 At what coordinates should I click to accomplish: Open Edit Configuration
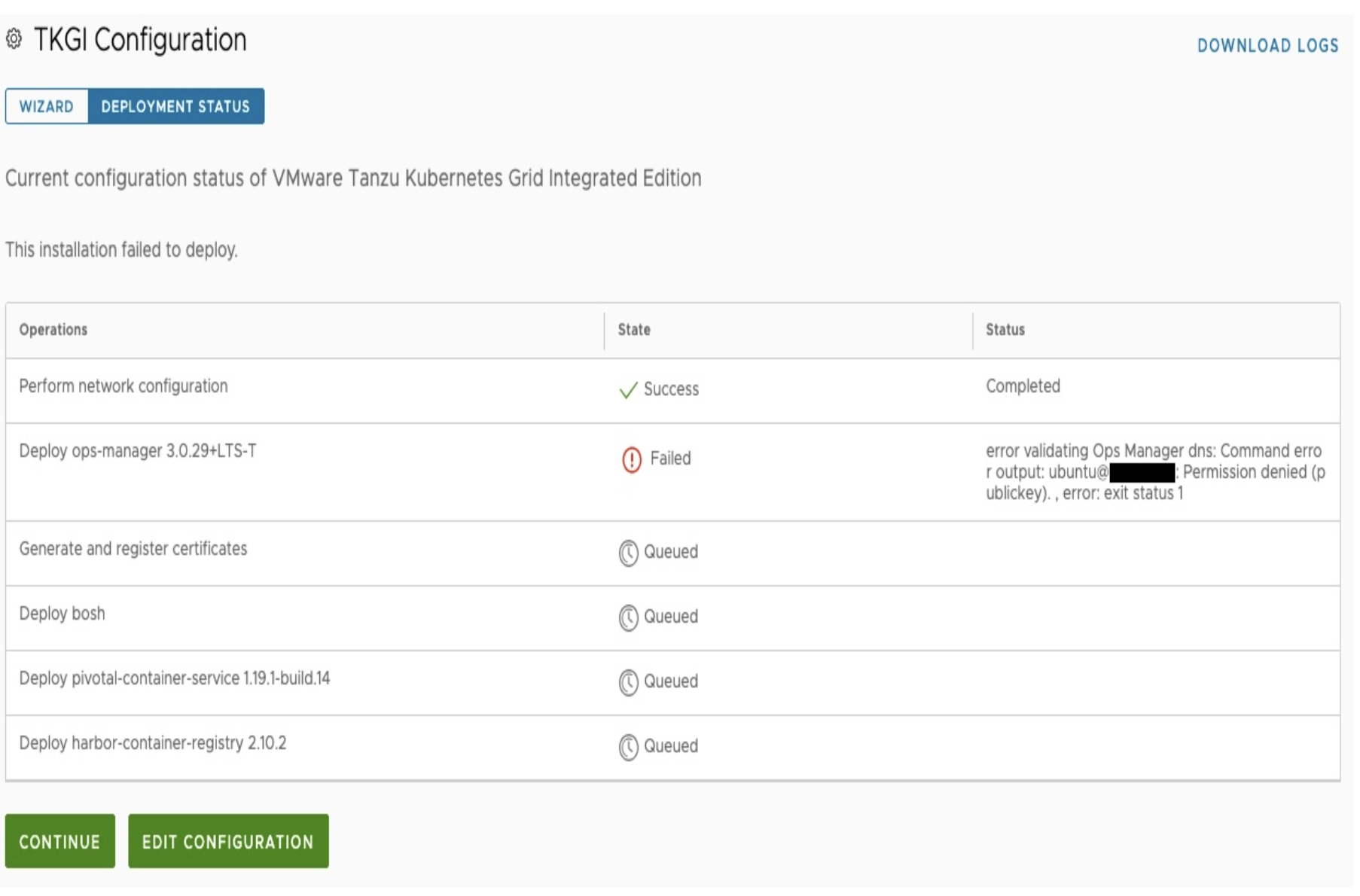coord(227,842)
